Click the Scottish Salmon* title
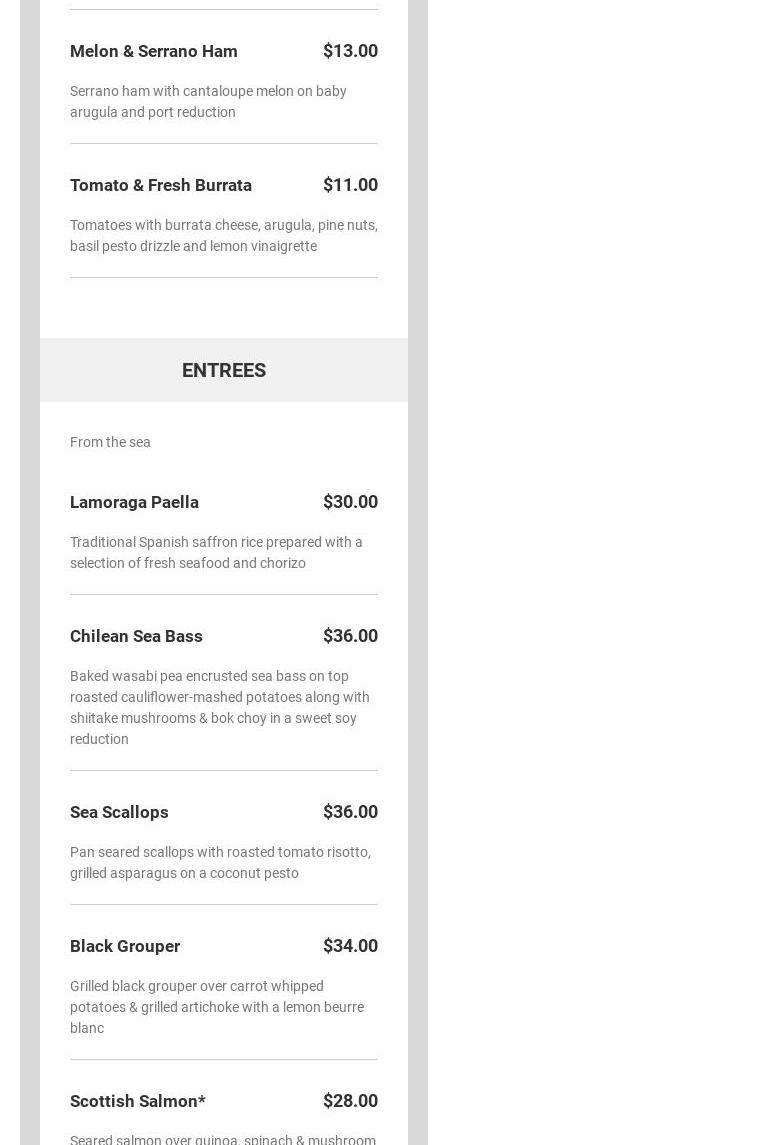Viewport: 770px width, 1145px height. tap(138, 1101)
